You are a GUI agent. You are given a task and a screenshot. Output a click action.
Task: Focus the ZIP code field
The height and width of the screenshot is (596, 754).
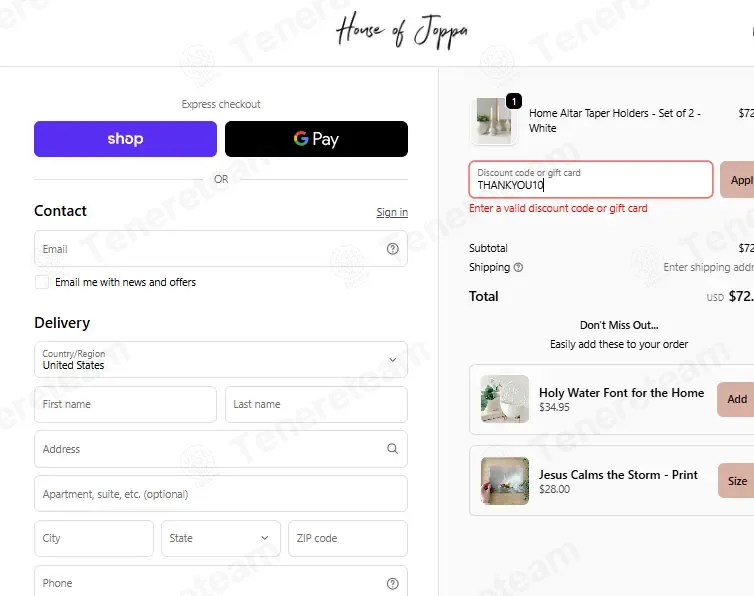[x=348, y=538]
